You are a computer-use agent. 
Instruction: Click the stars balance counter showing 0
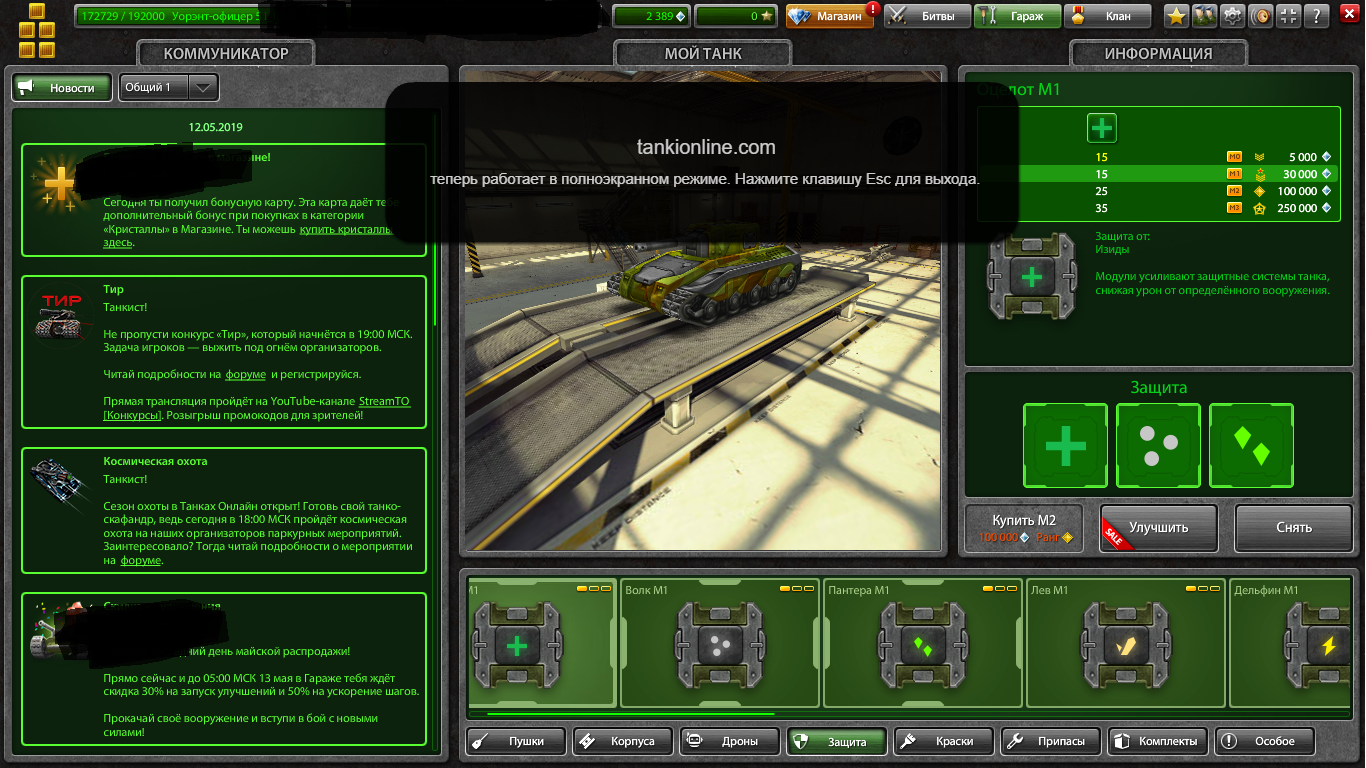735,16
